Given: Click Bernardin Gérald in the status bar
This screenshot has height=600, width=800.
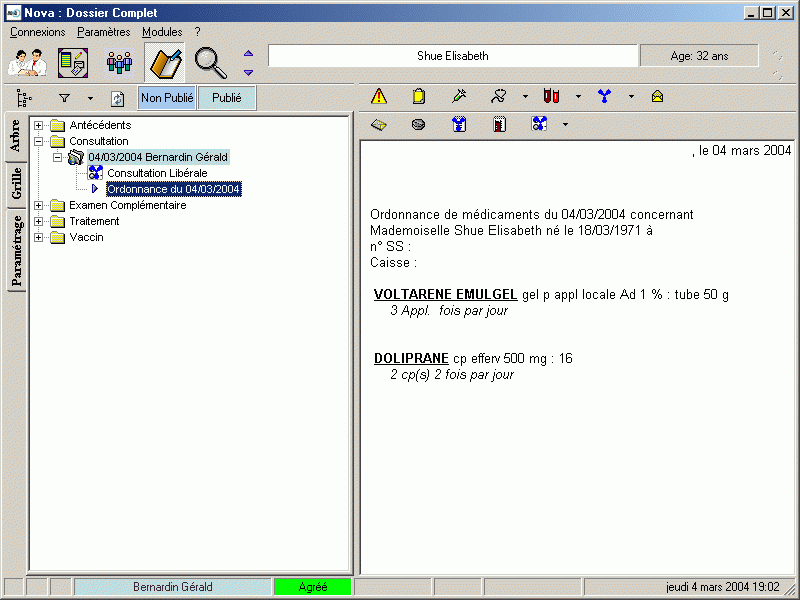Looking at the screenshot, I should tap(173, 587).
